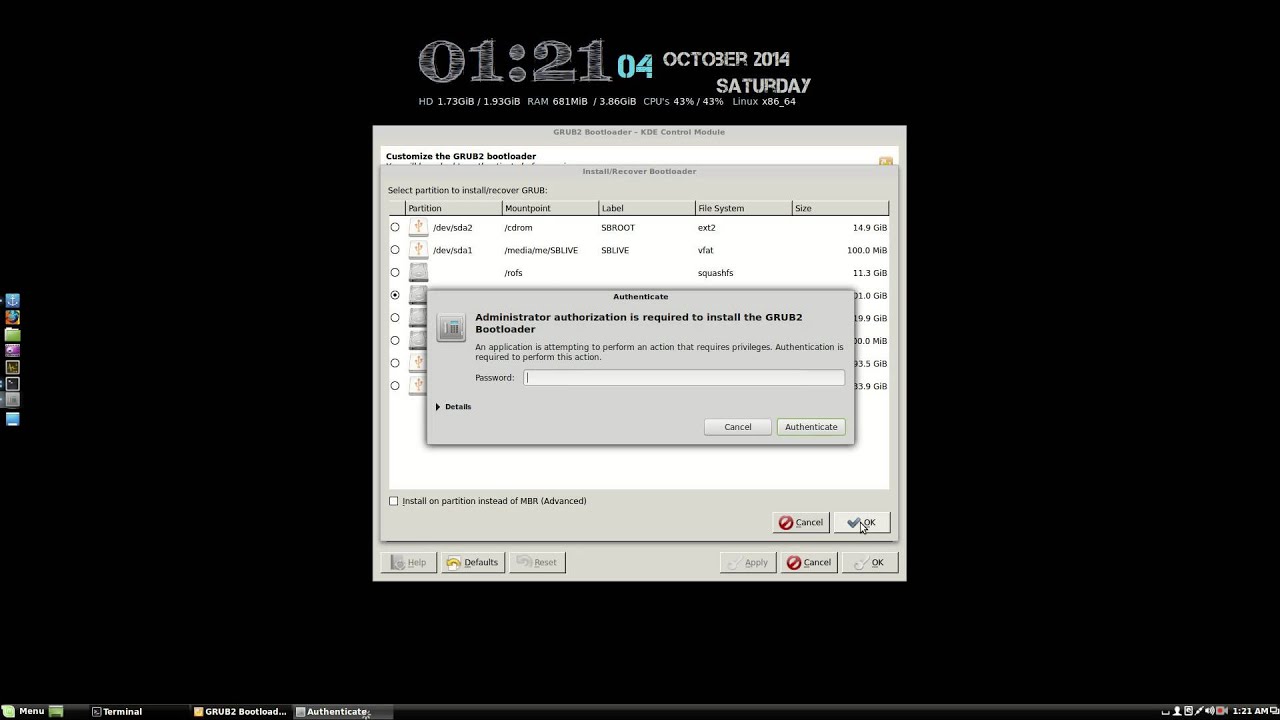Image resolution: width=1280 pixels, height=720 pixels.
Task: Click the bottom Cancel button in GRUB2 module
Action: pyautogui.click(x=809, y=562)
